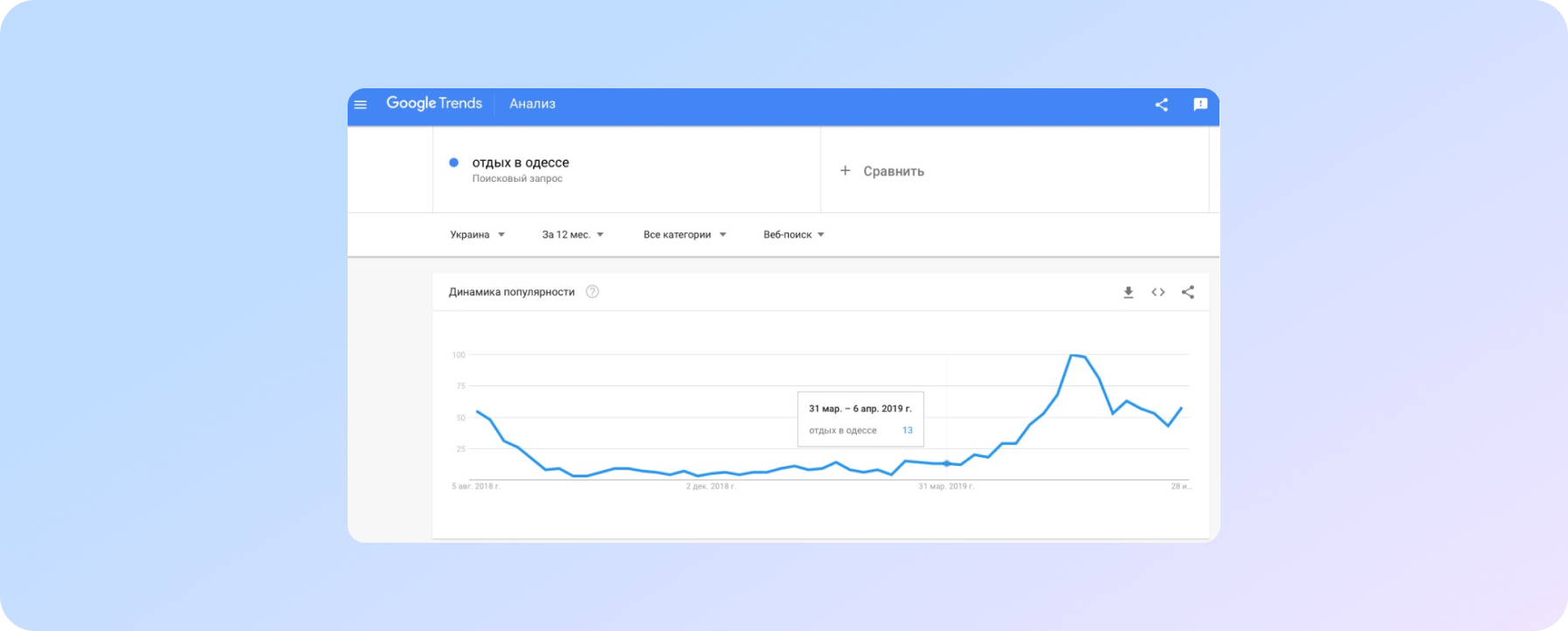
Task: Click the share icon in the header
Action: pyautogui.click(x=1161, y=104)
